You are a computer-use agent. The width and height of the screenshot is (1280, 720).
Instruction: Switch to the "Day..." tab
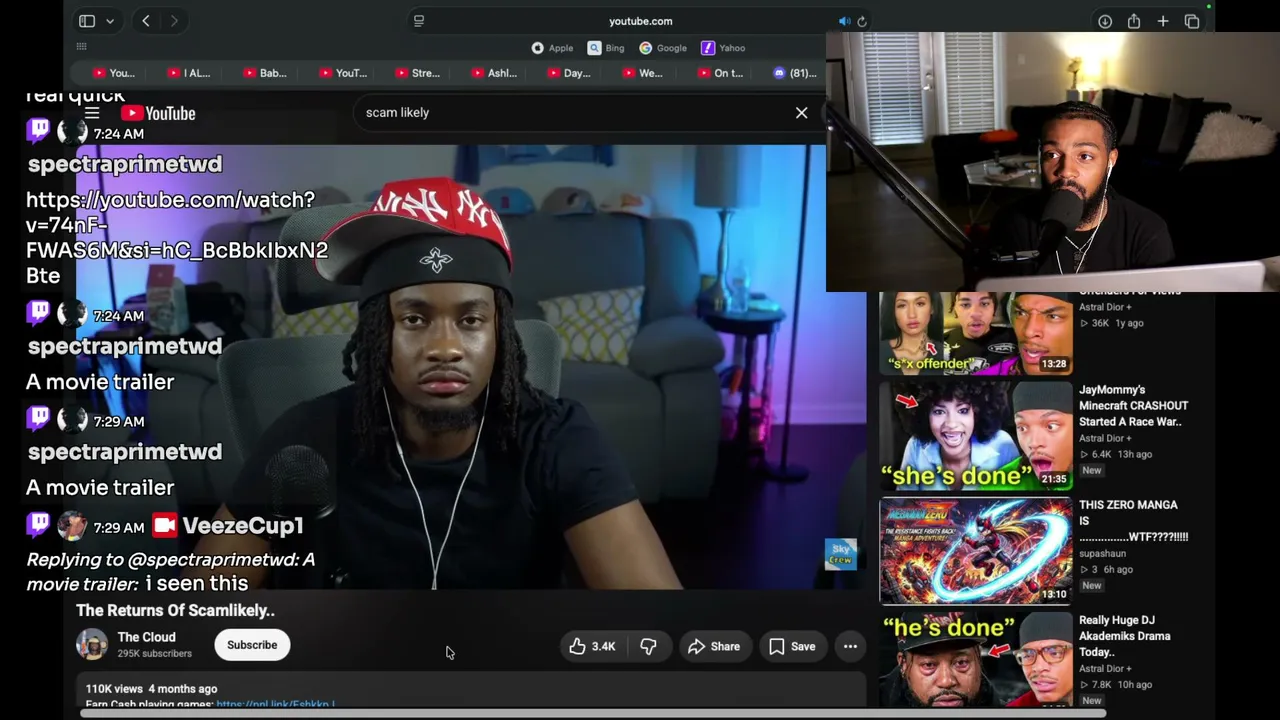click(x=569, y=73)
